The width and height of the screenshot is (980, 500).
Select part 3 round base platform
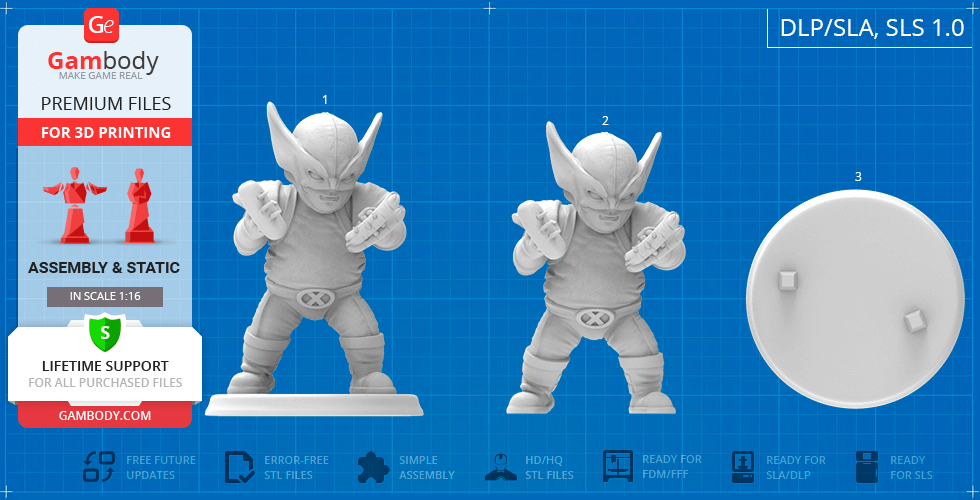(854, 299)
